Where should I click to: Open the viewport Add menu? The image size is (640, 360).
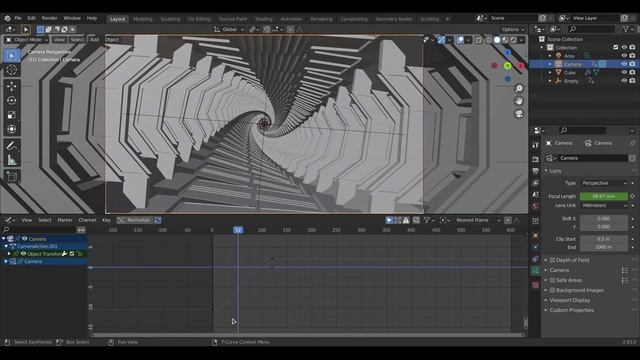pos(94,40)
